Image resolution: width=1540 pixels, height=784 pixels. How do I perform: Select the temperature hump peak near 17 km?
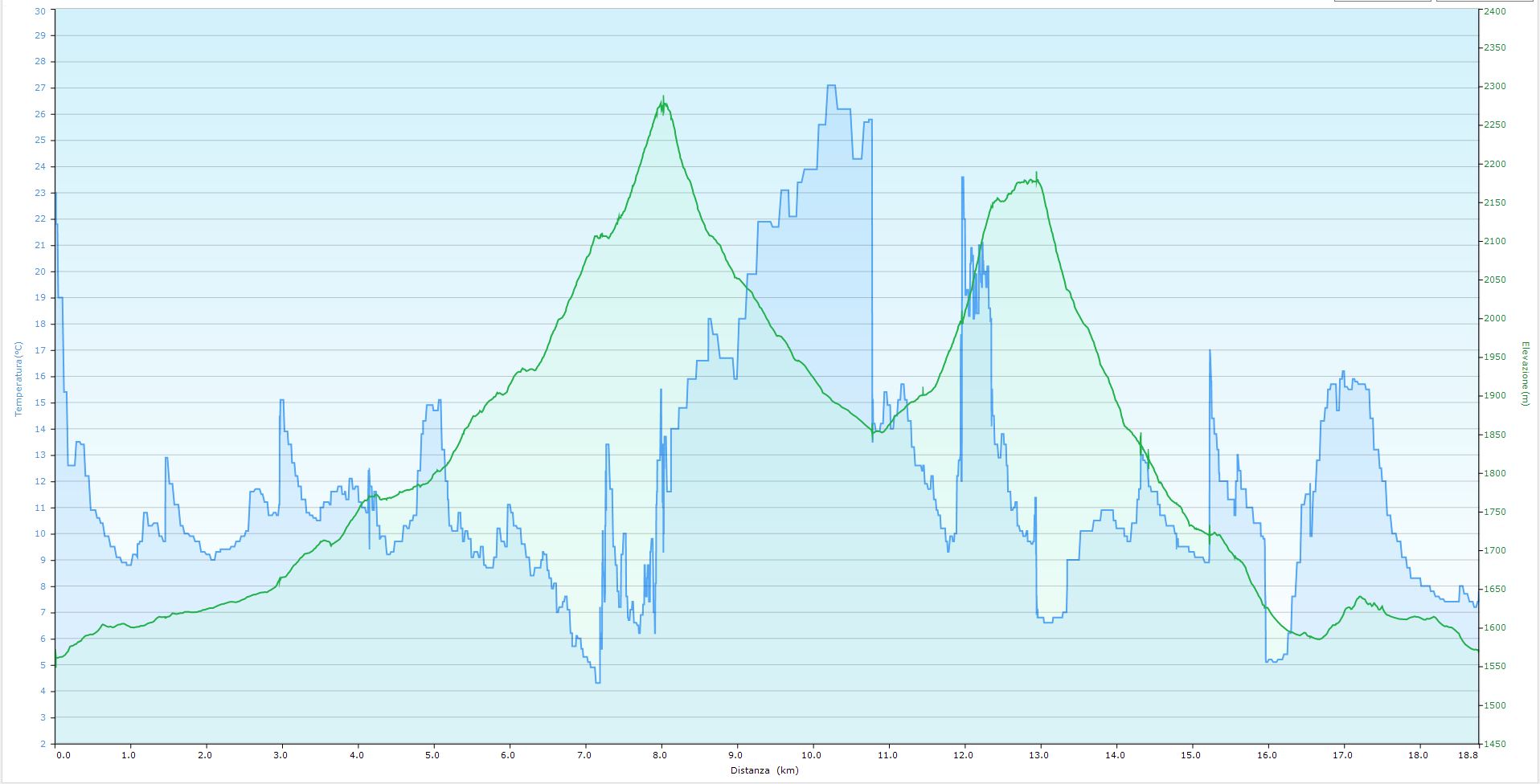pos(1342,372)
